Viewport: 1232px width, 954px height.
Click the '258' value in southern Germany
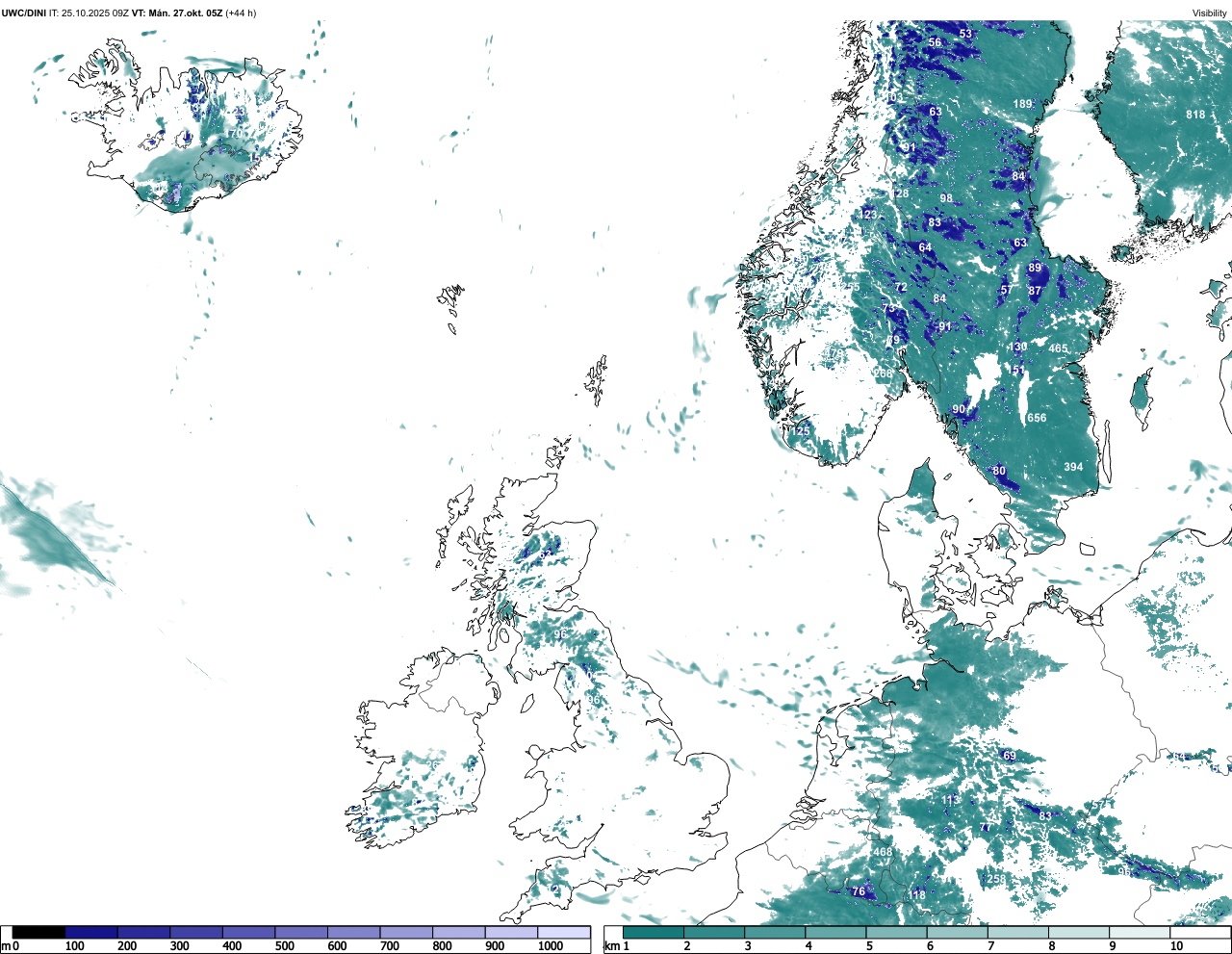point(996,879)
